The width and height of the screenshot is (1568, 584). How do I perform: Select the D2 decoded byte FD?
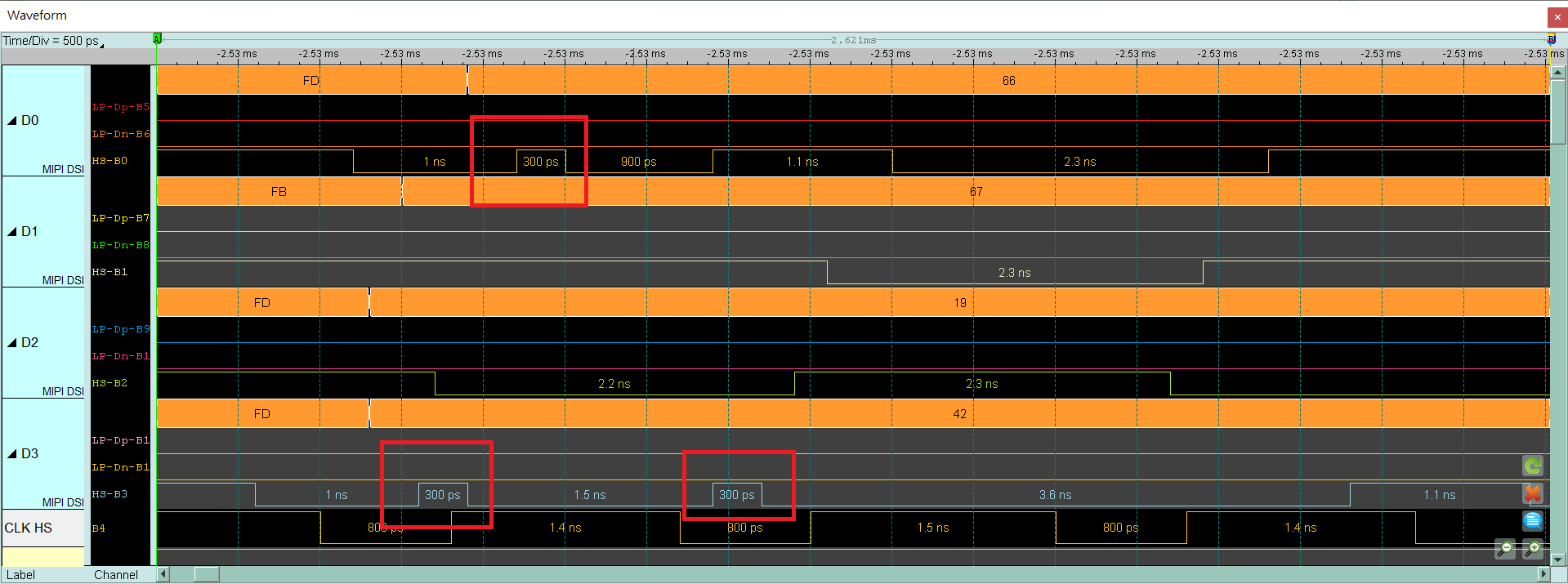[262, 303]
